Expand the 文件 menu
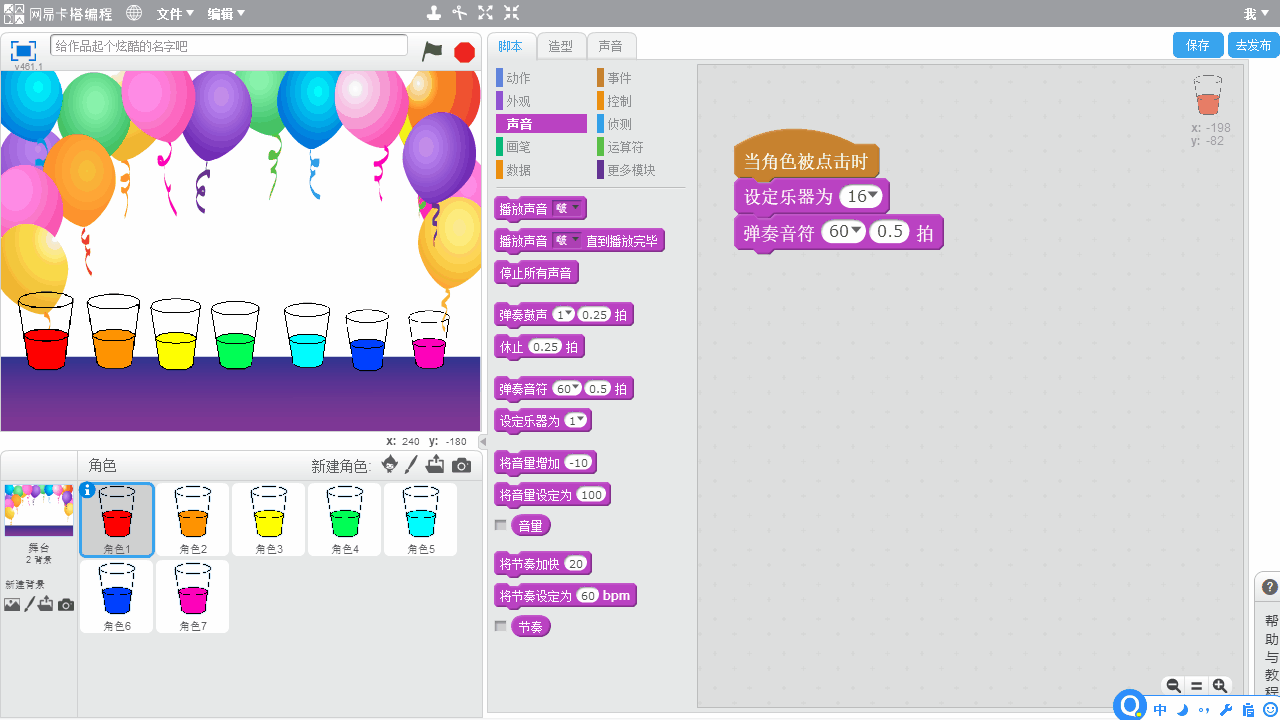This screenshot has height=720, width=1280. 175,13
